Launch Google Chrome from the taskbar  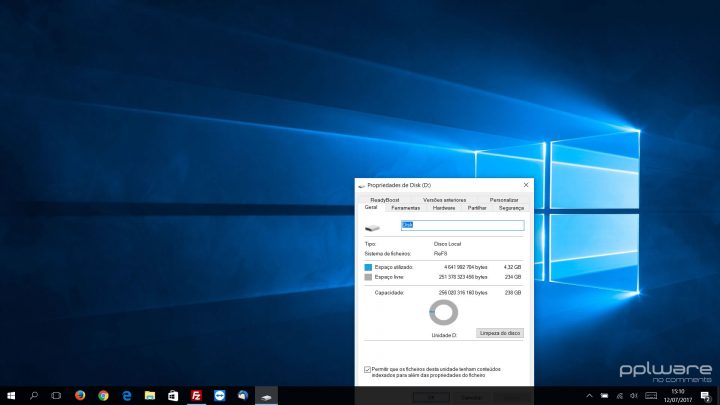click(103, 396)
